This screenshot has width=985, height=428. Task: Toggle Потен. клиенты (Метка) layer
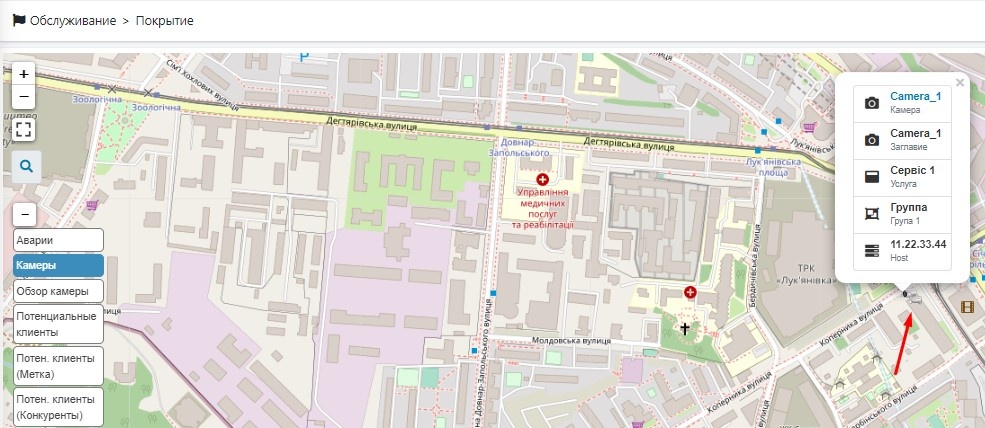click(x=58, y=366)
